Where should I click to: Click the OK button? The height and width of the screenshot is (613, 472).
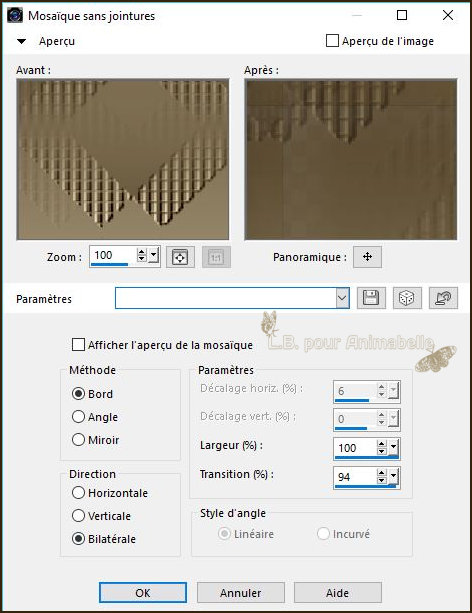point(143,593)
